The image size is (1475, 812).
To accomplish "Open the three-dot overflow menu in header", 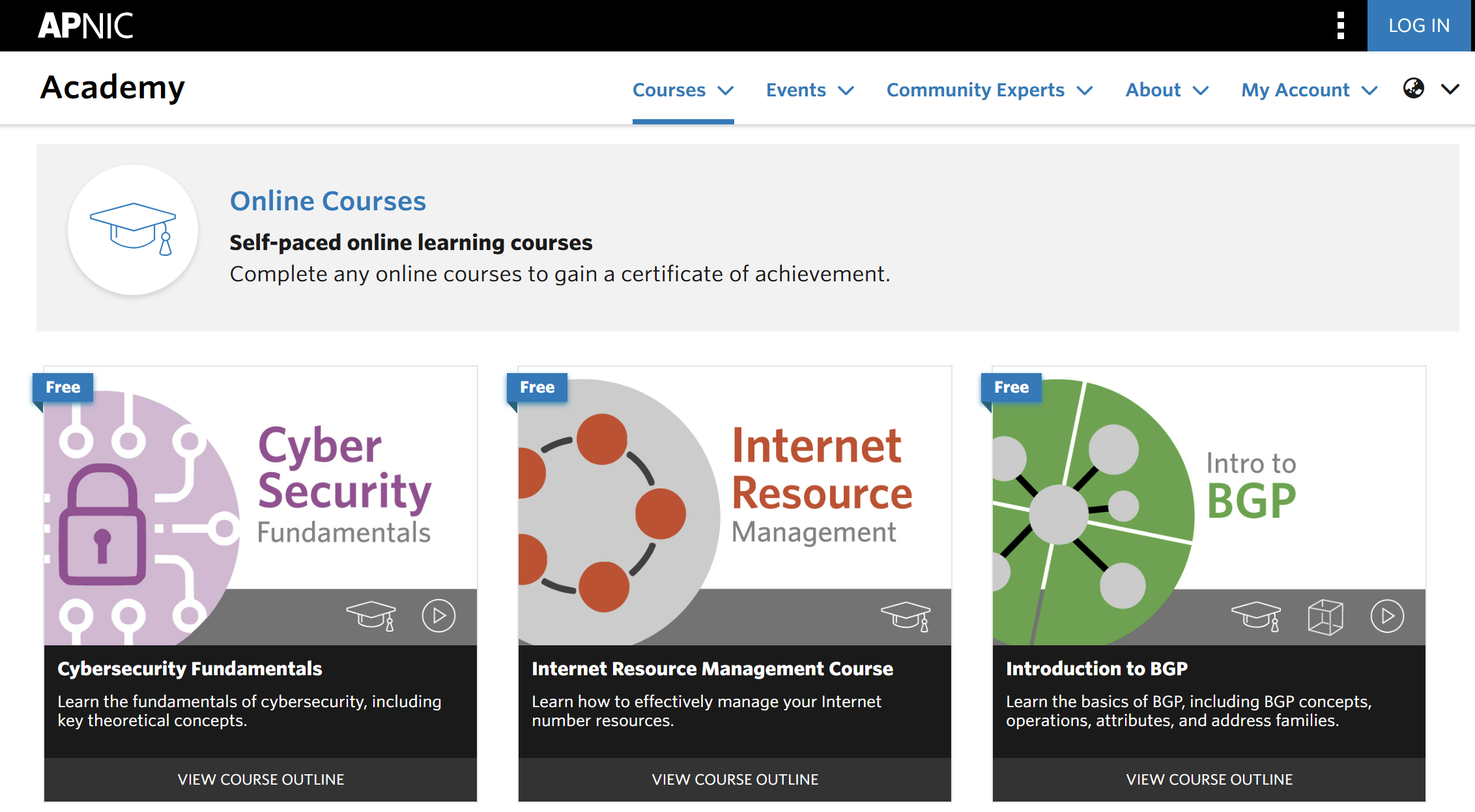I will coord(1339,25).
